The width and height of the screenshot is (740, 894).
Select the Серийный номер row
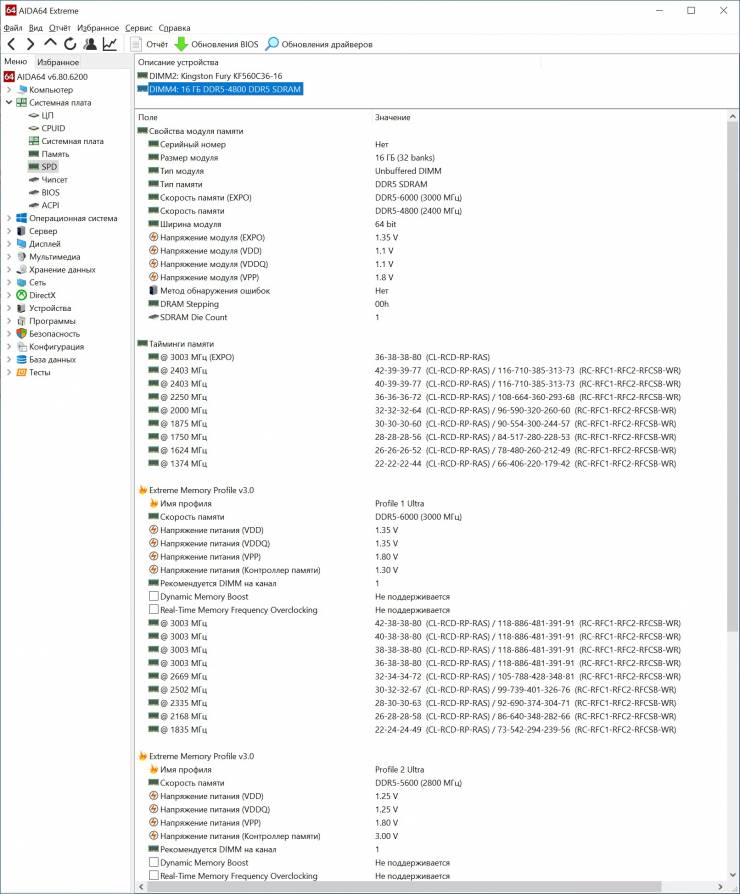(430, 144)
